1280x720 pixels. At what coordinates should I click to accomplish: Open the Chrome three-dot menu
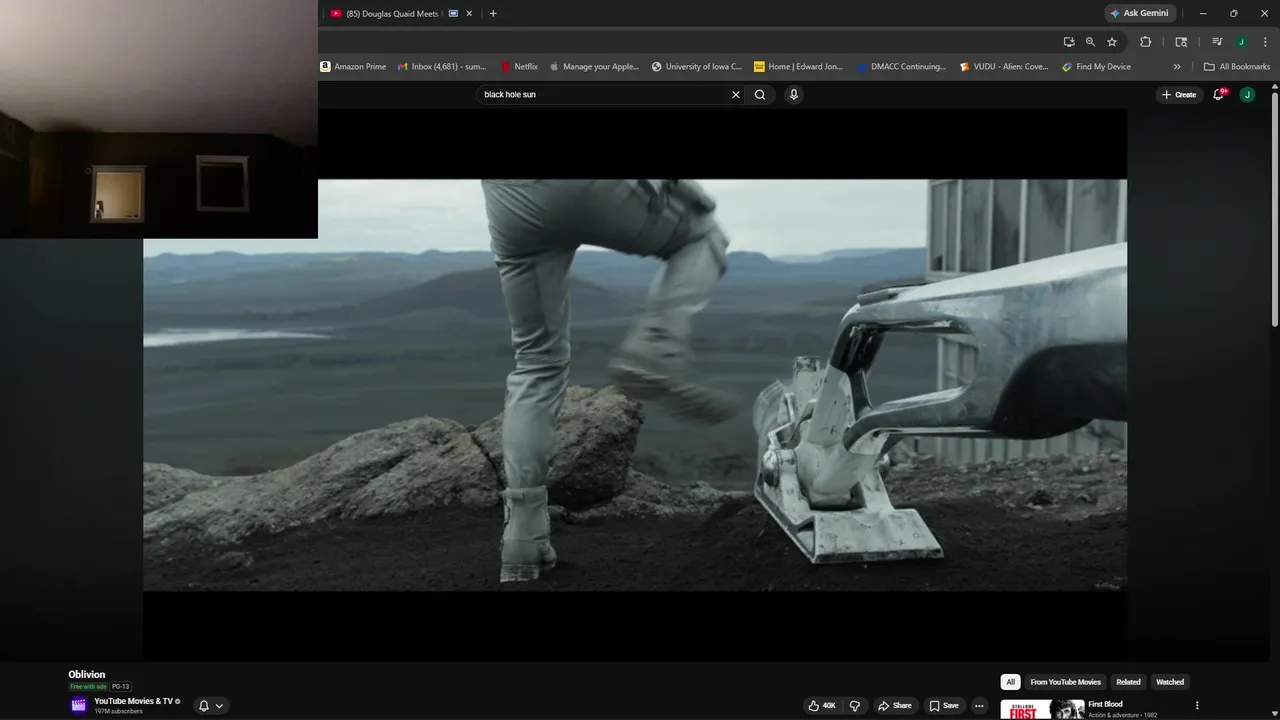pos(1265,42)
